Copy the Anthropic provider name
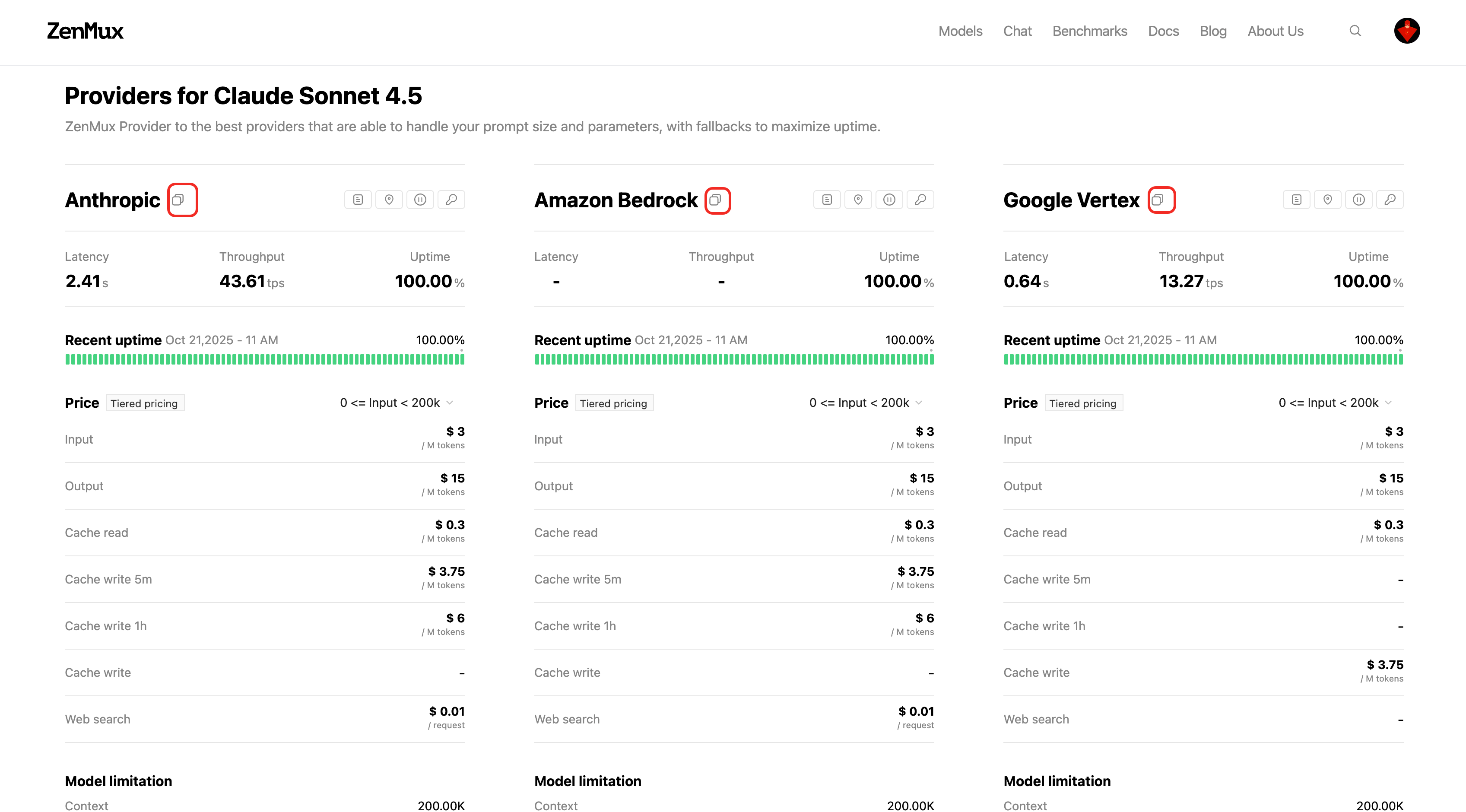1466x812 pixels. (178, 200)
